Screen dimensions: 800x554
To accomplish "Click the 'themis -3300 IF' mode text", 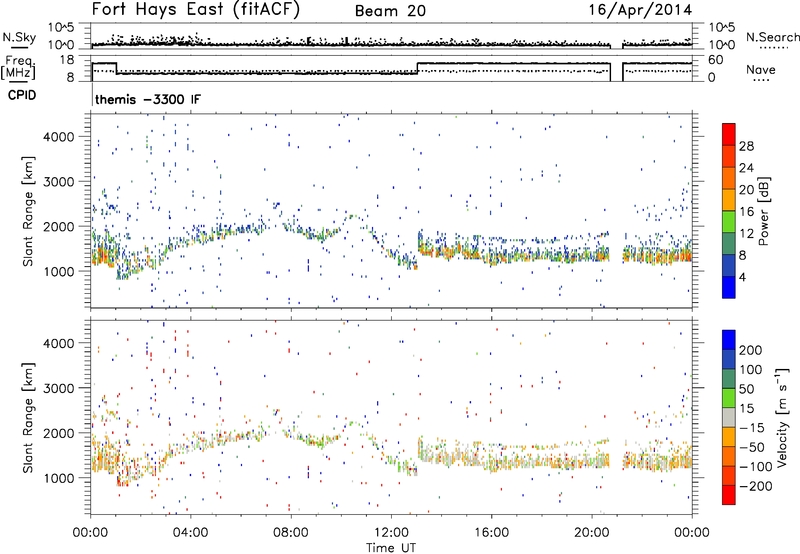I will pos(148,99).
